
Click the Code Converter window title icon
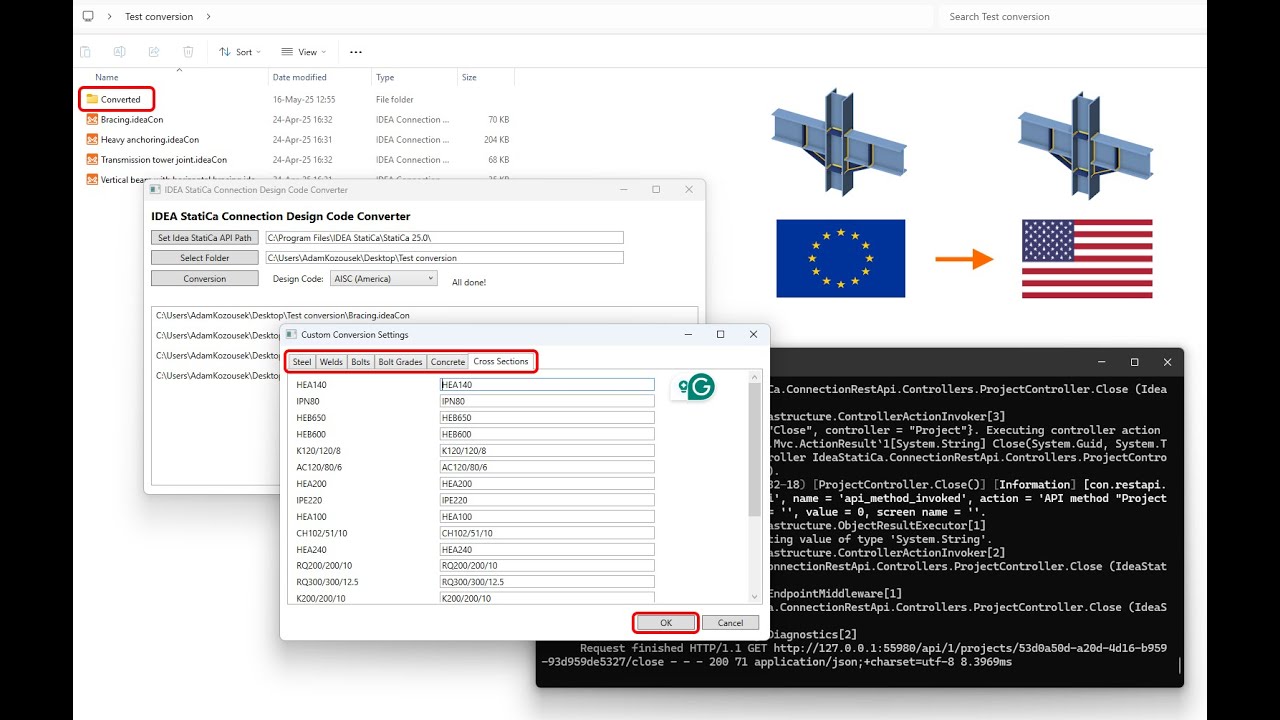[x=155, y=189]
